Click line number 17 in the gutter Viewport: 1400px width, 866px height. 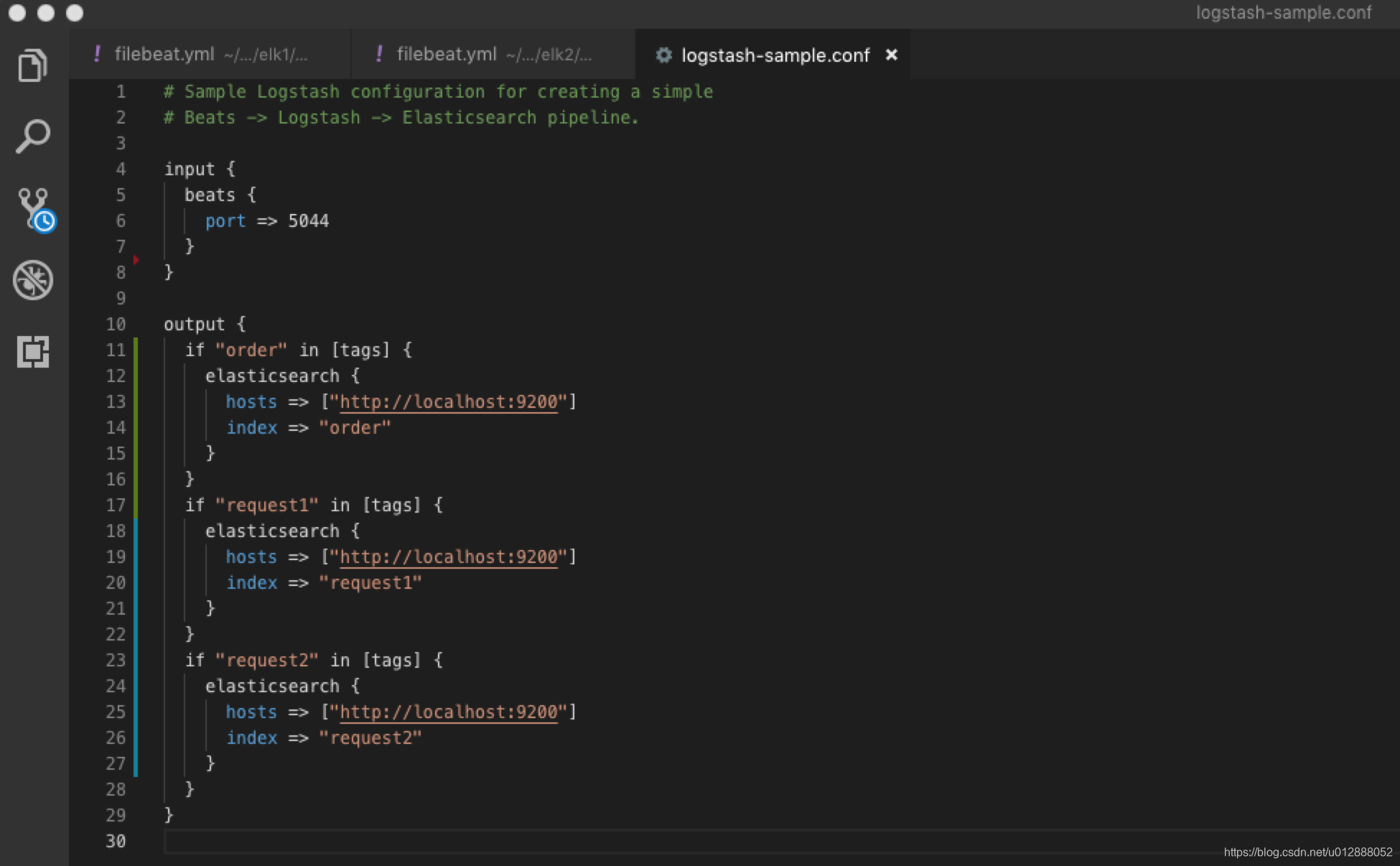click(x=116, y=506)
